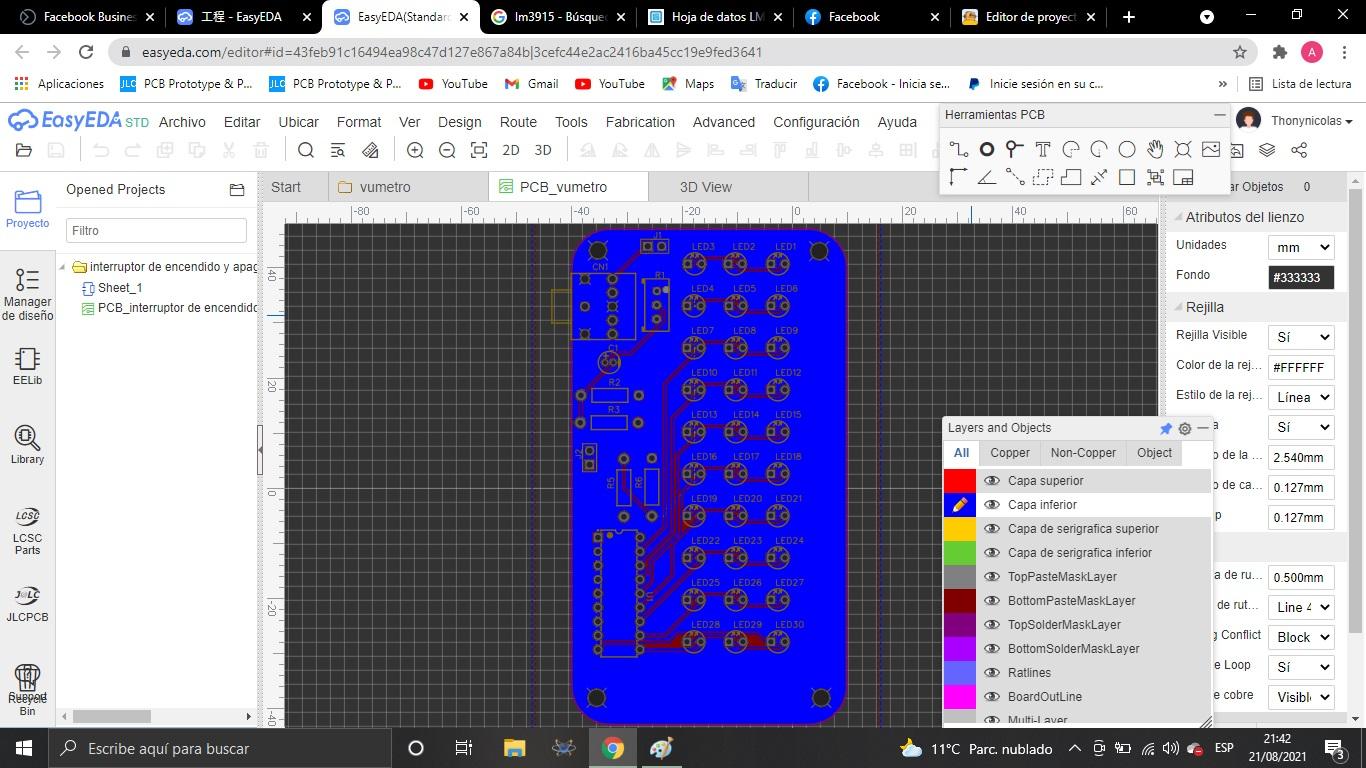The width and height of the screenshot is (1366, 768).
Task: Open the Unidades mm dropdown
Action: (x=1301, y=247)
